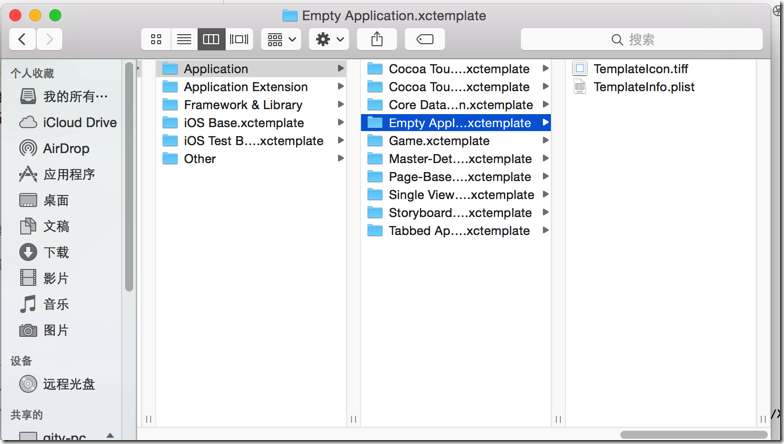Screen dimensions: 784x444
Task: Click the Other folder icon
Action: 170,158
